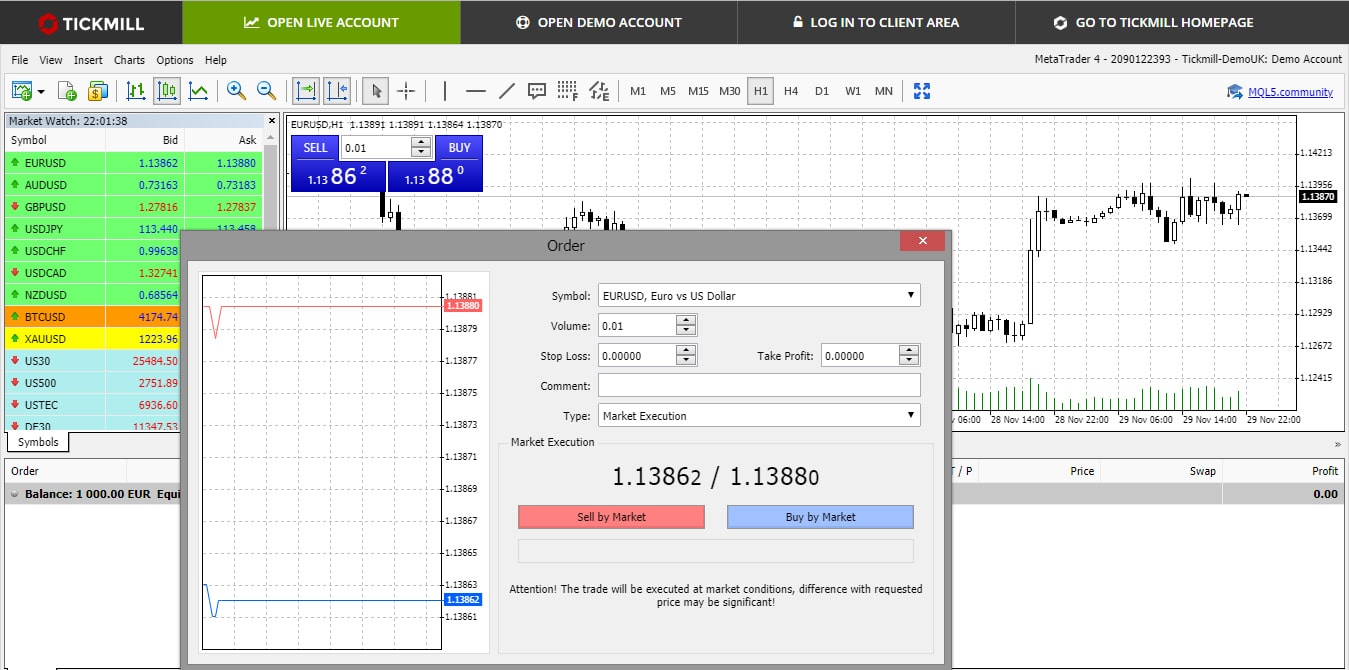Set timeframe to W1
Viewport: 1349px width, 670px height.
[x=853, y=91]
